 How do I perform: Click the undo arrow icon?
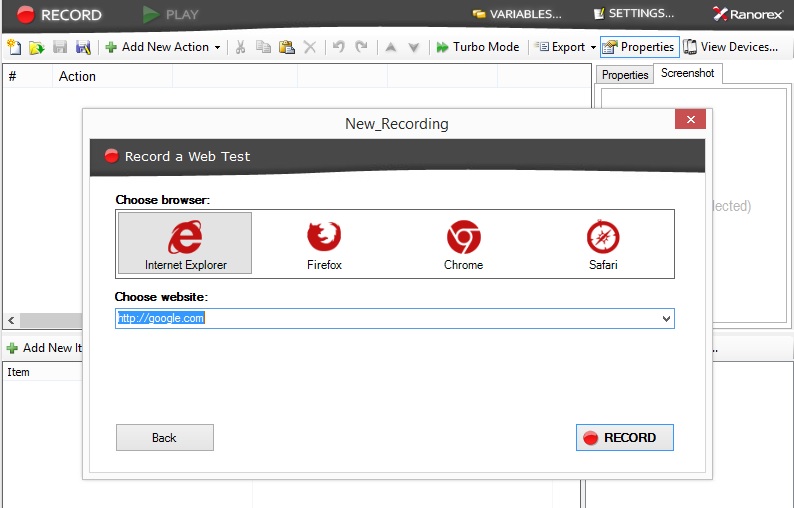pyautogui.click(x=338, y=47)
